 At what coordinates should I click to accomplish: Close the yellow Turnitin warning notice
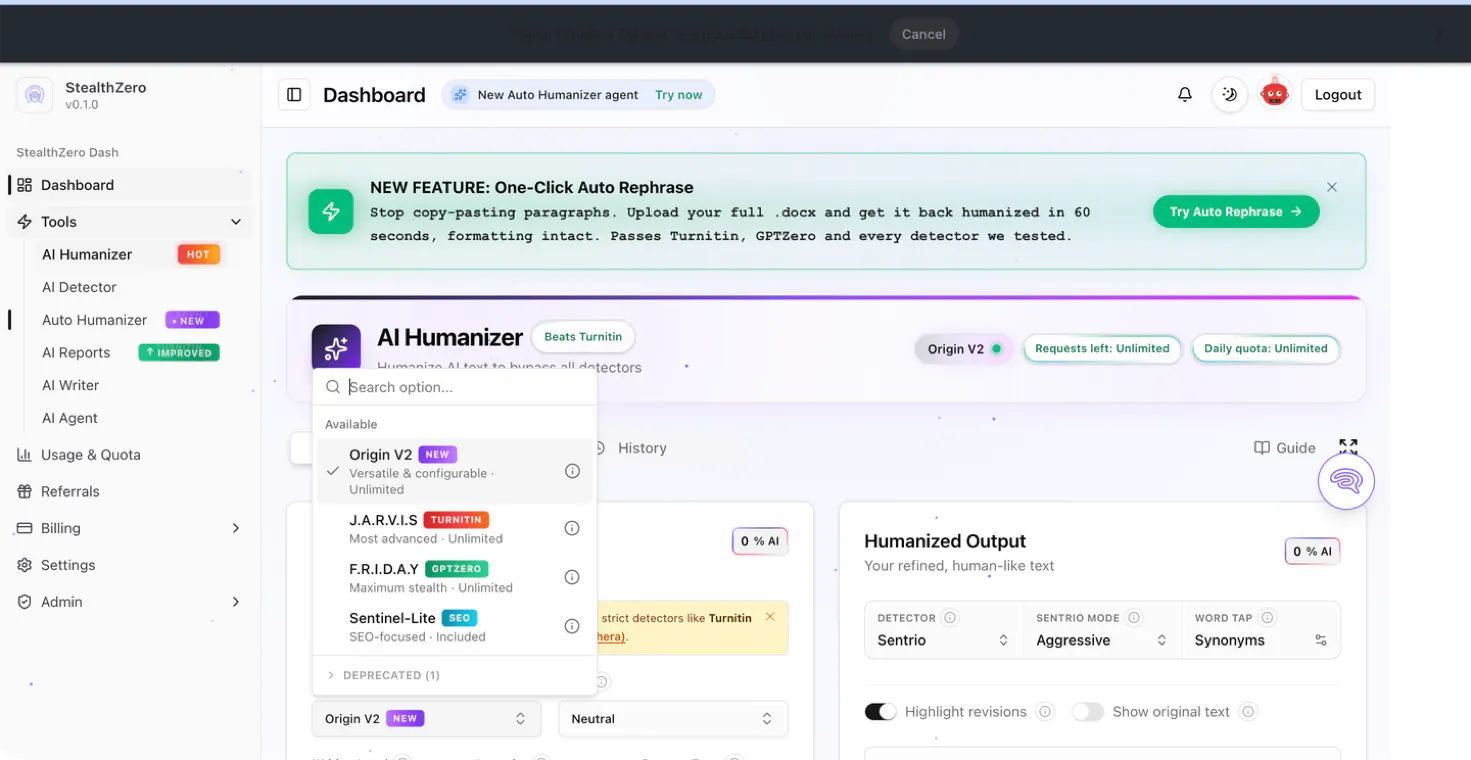point(770,617)
